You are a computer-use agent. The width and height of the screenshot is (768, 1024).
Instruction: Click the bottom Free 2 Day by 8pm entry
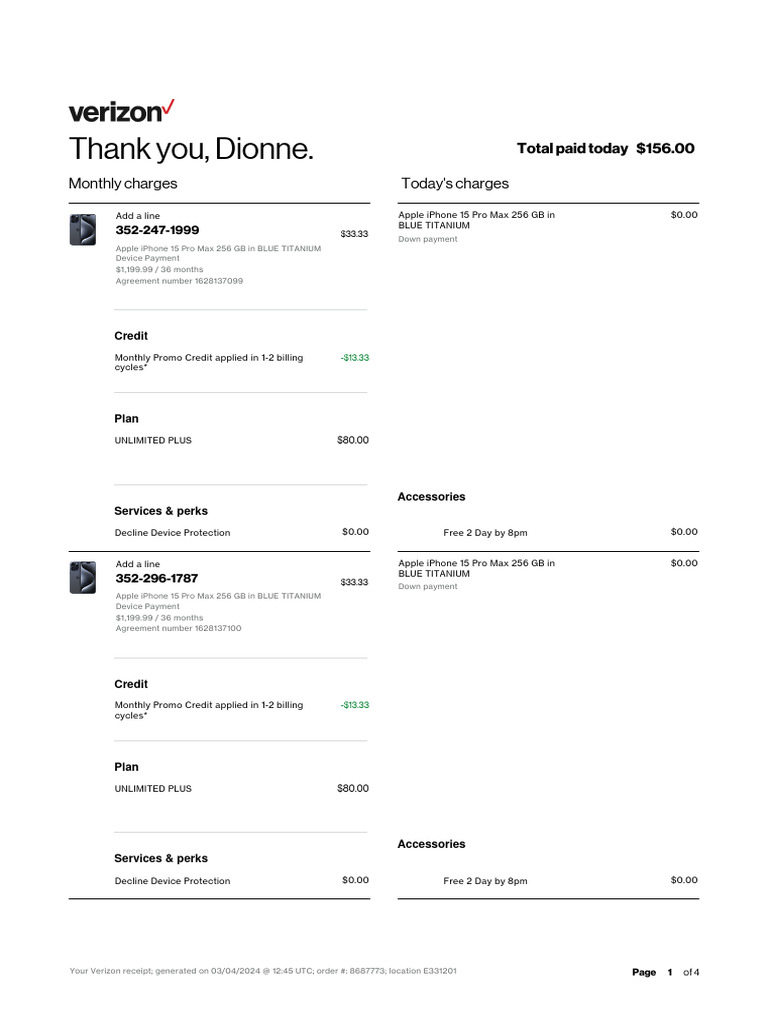coord(485,881)
